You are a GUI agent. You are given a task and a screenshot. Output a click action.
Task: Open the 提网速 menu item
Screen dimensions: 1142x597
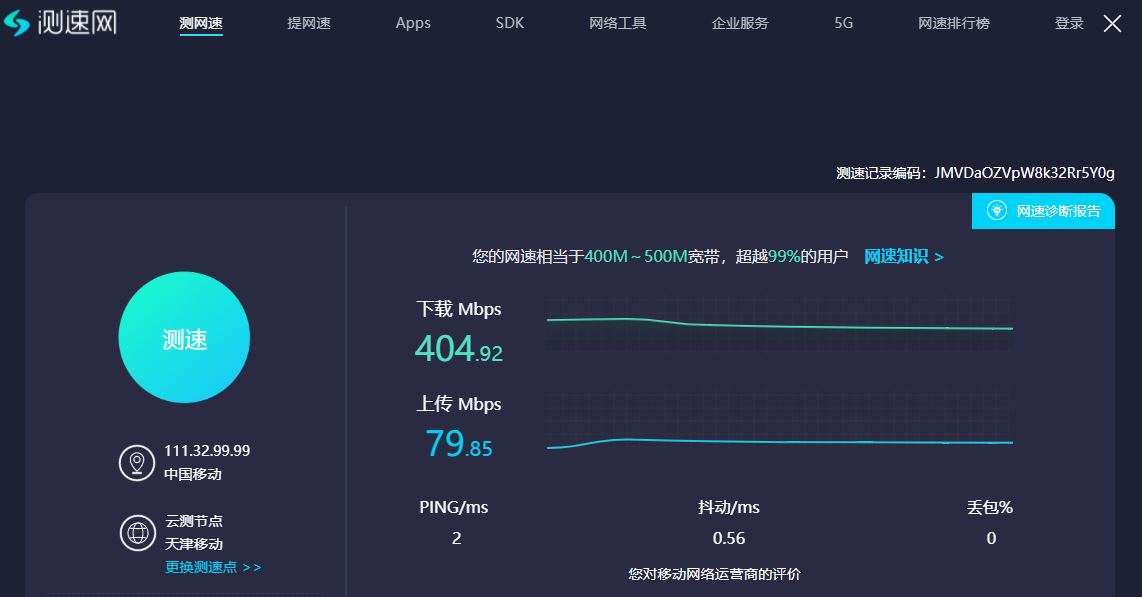[309, 23]
